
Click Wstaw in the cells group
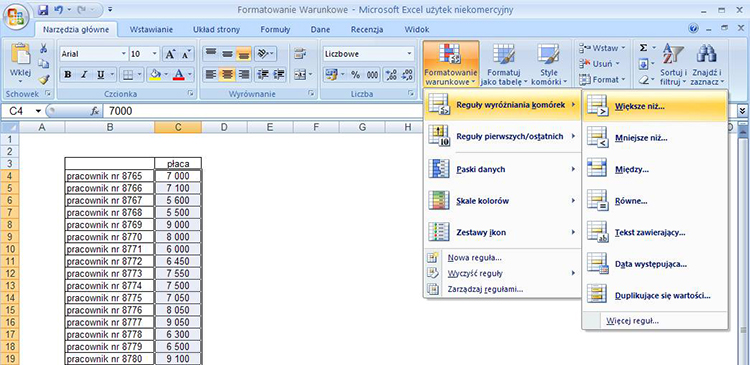[x=602, y=48]
